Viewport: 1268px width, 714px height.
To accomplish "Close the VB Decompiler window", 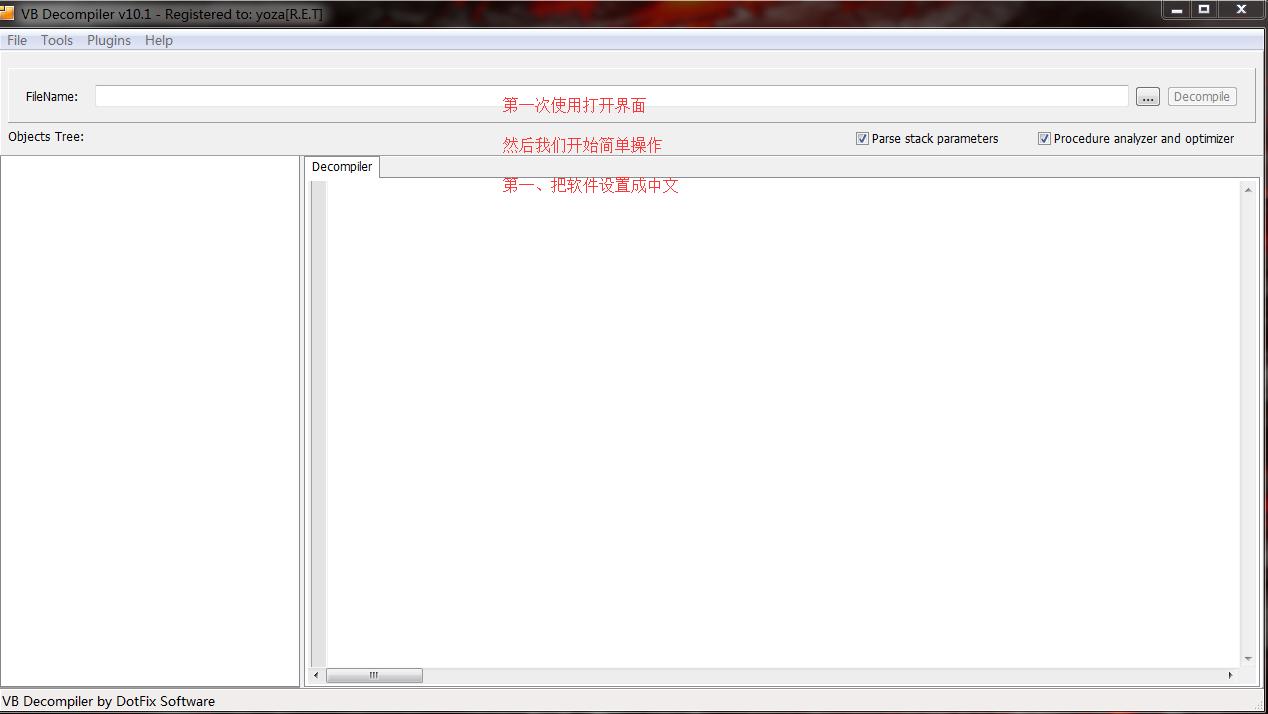I will [x=1241, y=9].
